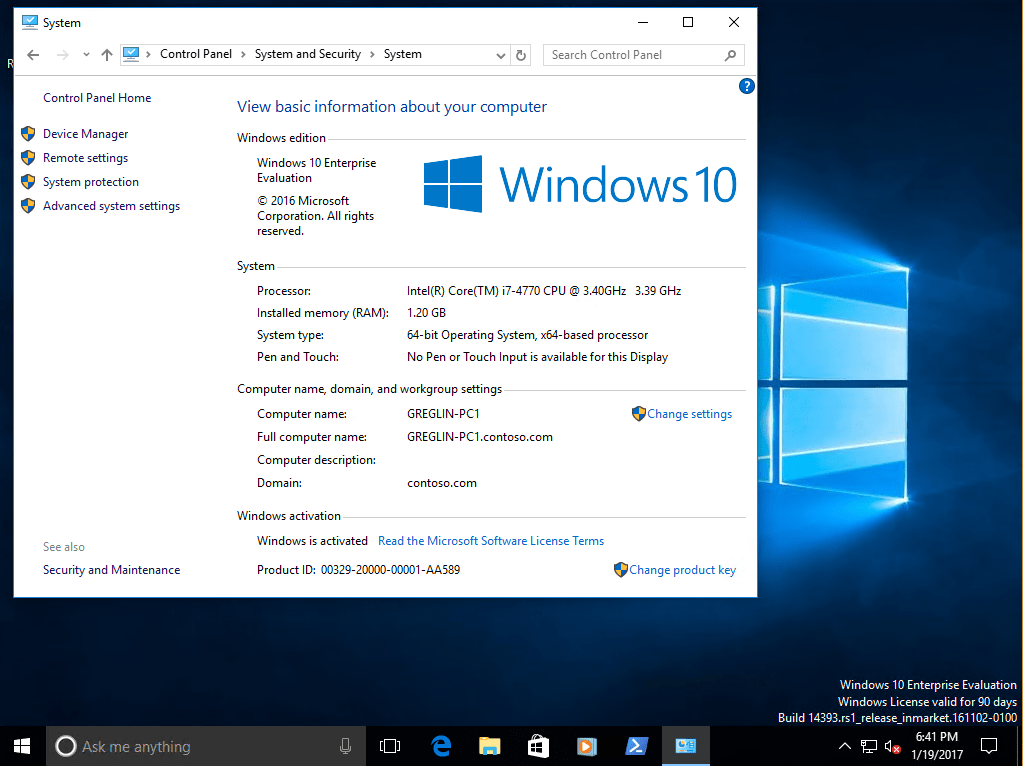Screen dimensions: 1023x766
Task: Click the blue Help question mark icon
Action: click(x=746, y=86)
